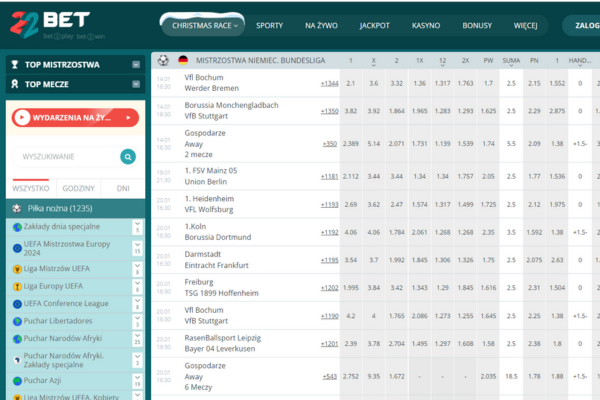Screen dimensions: 600x400
Task: Click the UEFA Conference League icon
Action: (17, 304)
